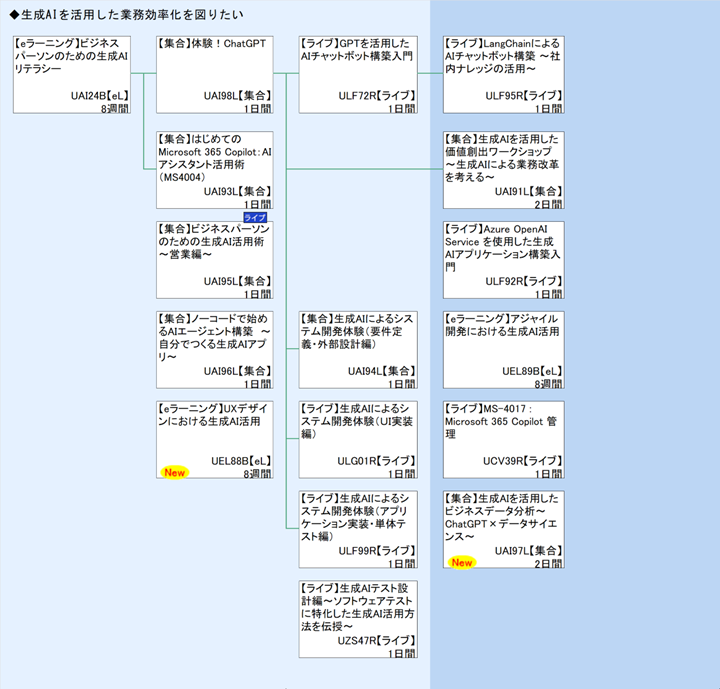Click the 2日間 duration on UAI97L box
Screen dimensions: 720x689
coord(548,564)
